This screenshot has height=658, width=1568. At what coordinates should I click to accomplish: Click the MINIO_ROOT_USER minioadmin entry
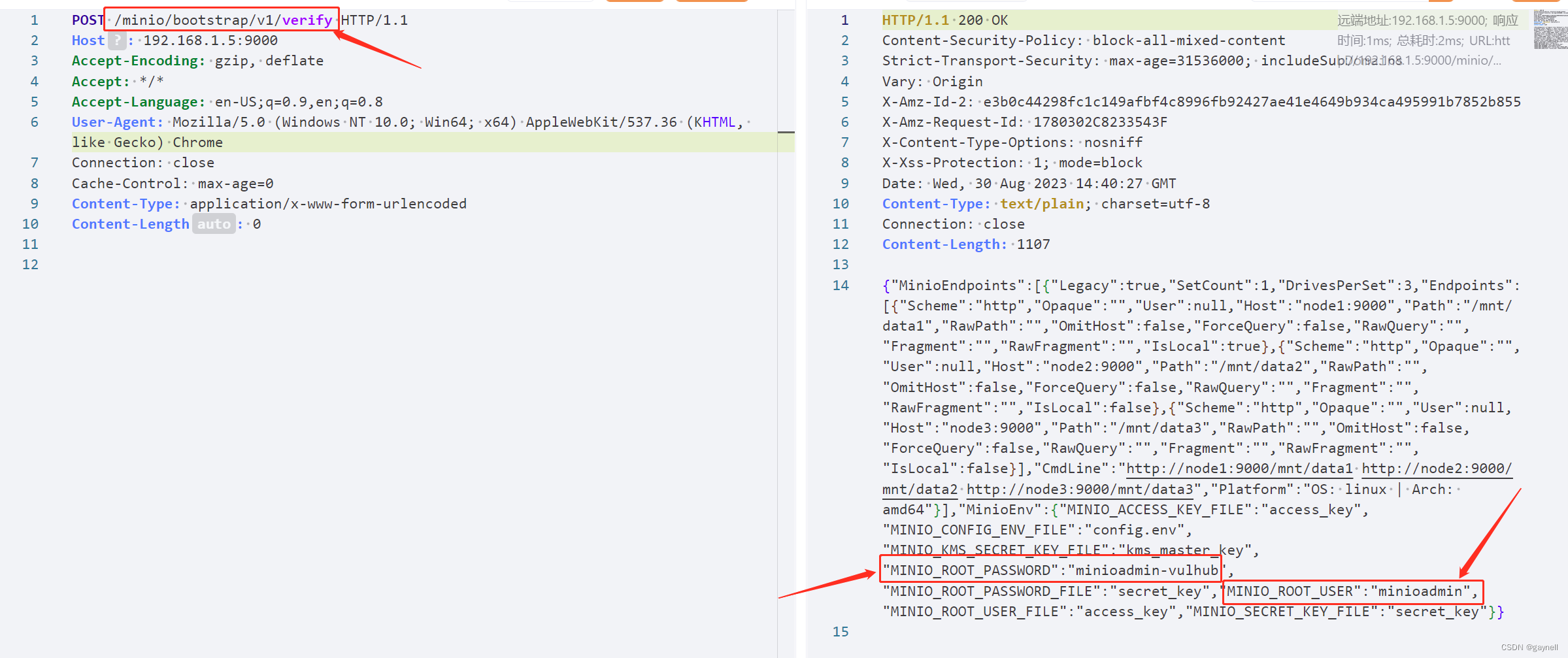pyautogui.click(x=1352, y=591)
